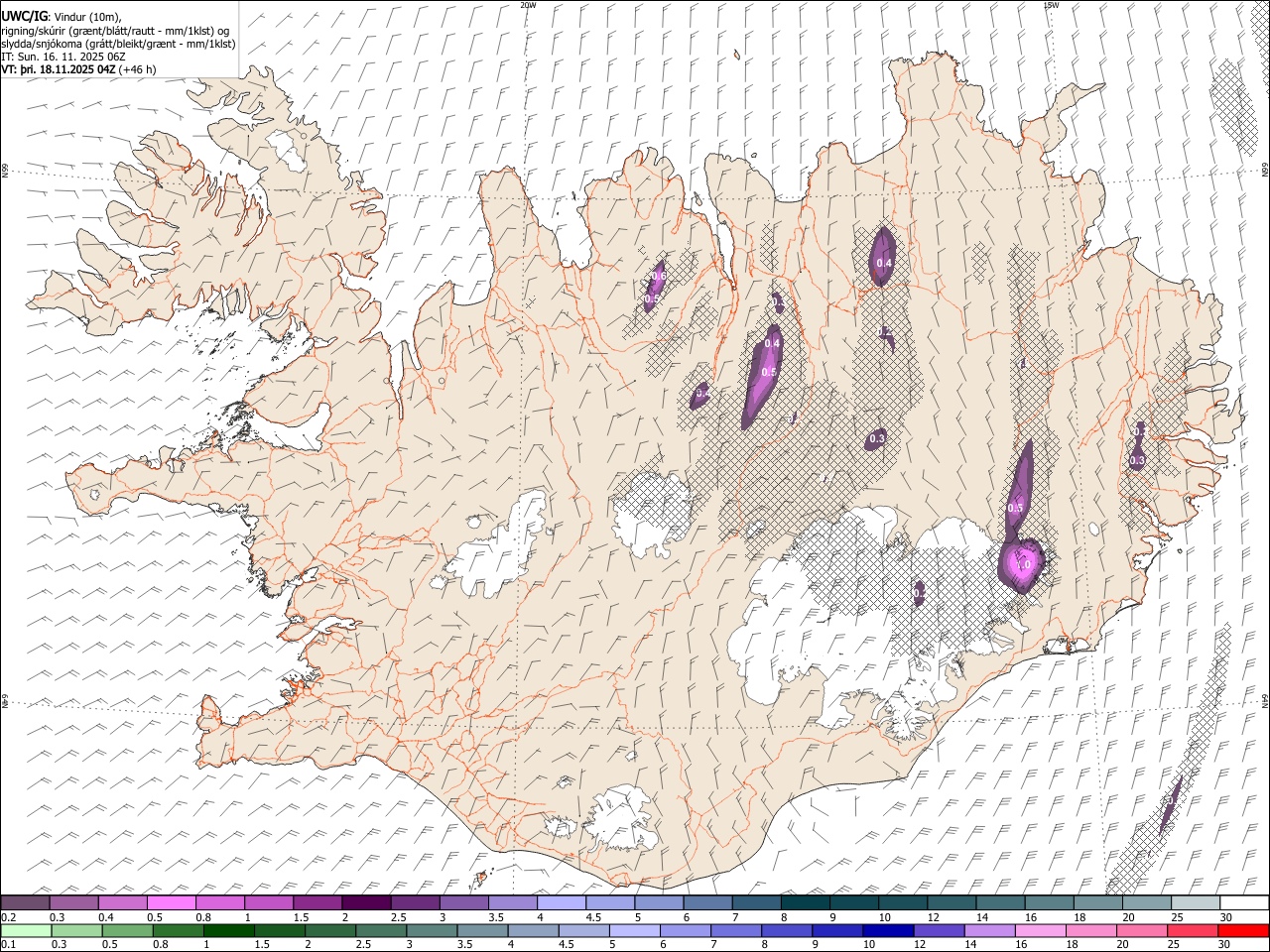
Task: Select the bottom-row swatch labeled 8
Action: (x=786, y=930)
